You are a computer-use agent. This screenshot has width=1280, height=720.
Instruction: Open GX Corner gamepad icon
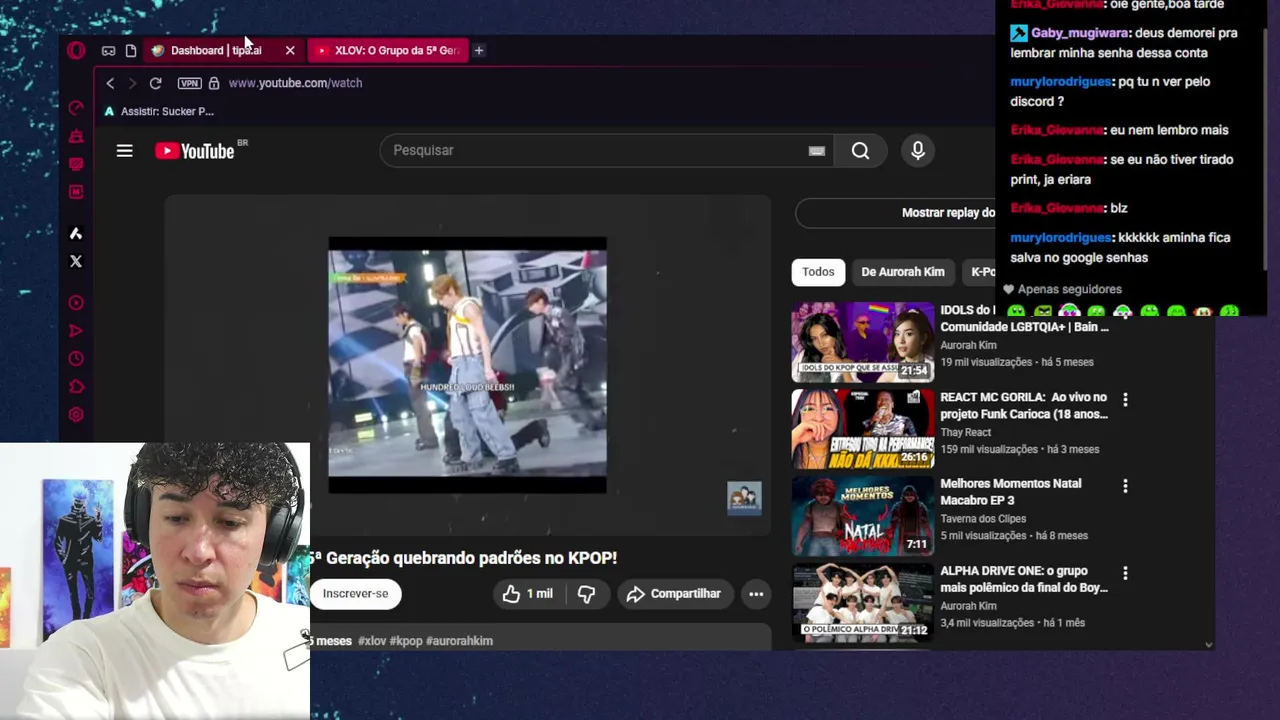(108, 50)
